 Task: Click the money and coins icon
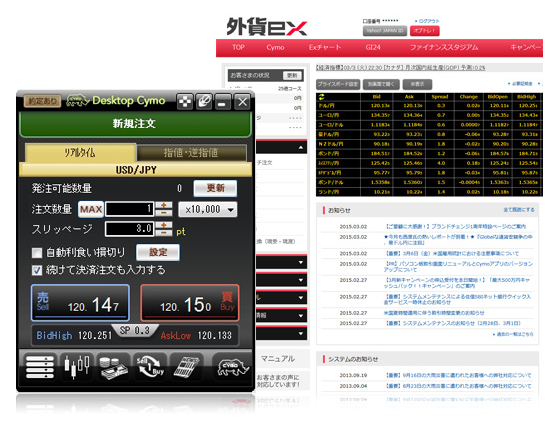point(113,367)
